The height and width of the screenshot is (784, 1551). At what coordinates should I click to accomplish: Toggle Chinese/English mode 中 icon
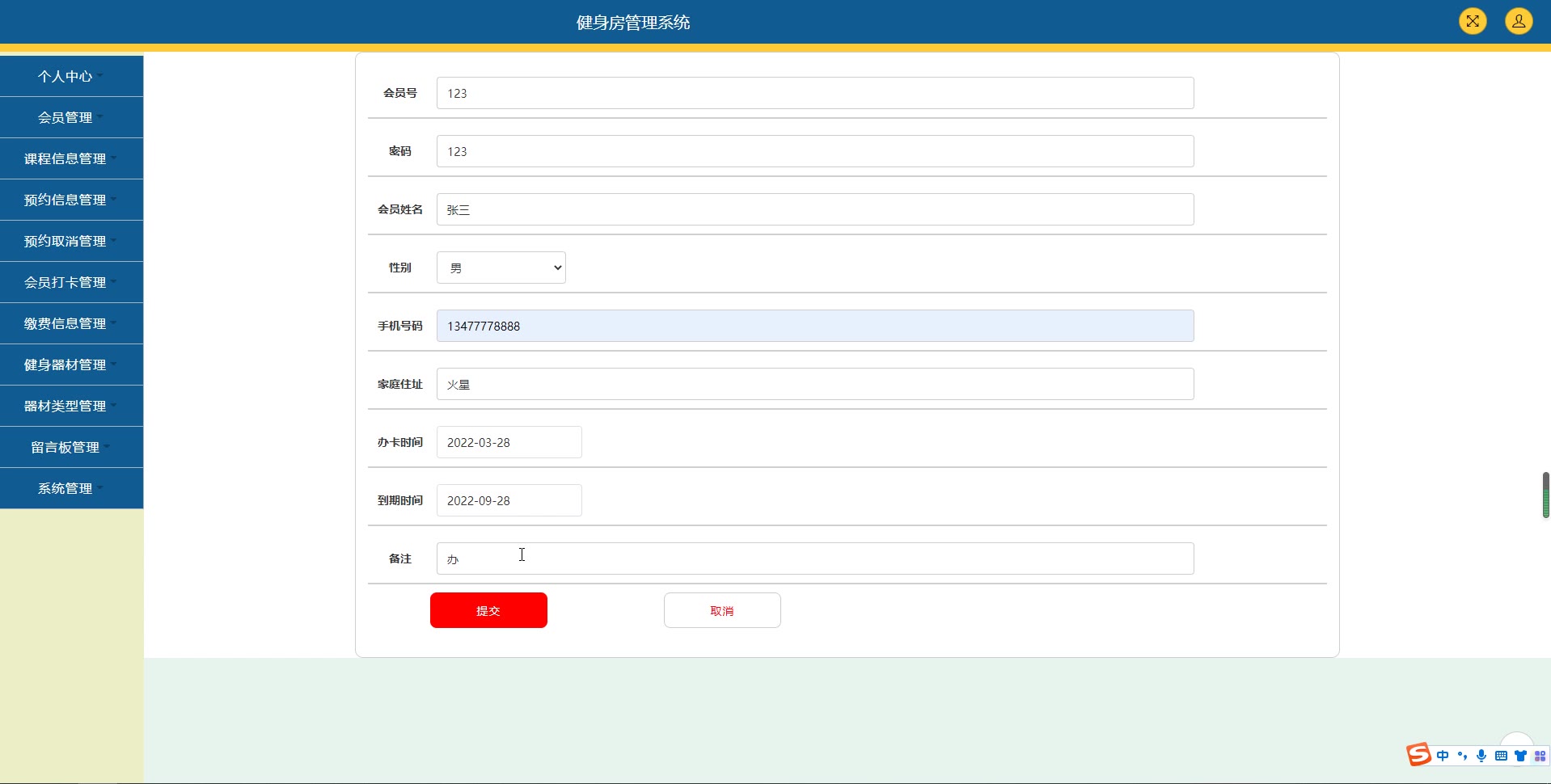1443,756
